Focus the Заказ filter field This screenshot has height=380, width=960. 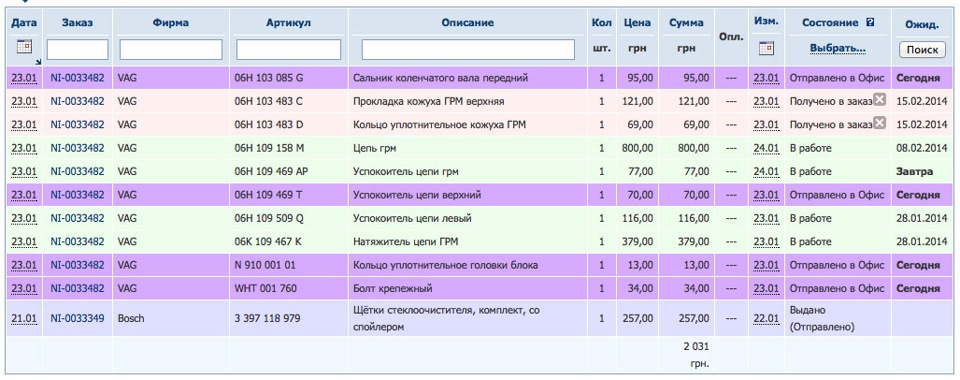78,50
